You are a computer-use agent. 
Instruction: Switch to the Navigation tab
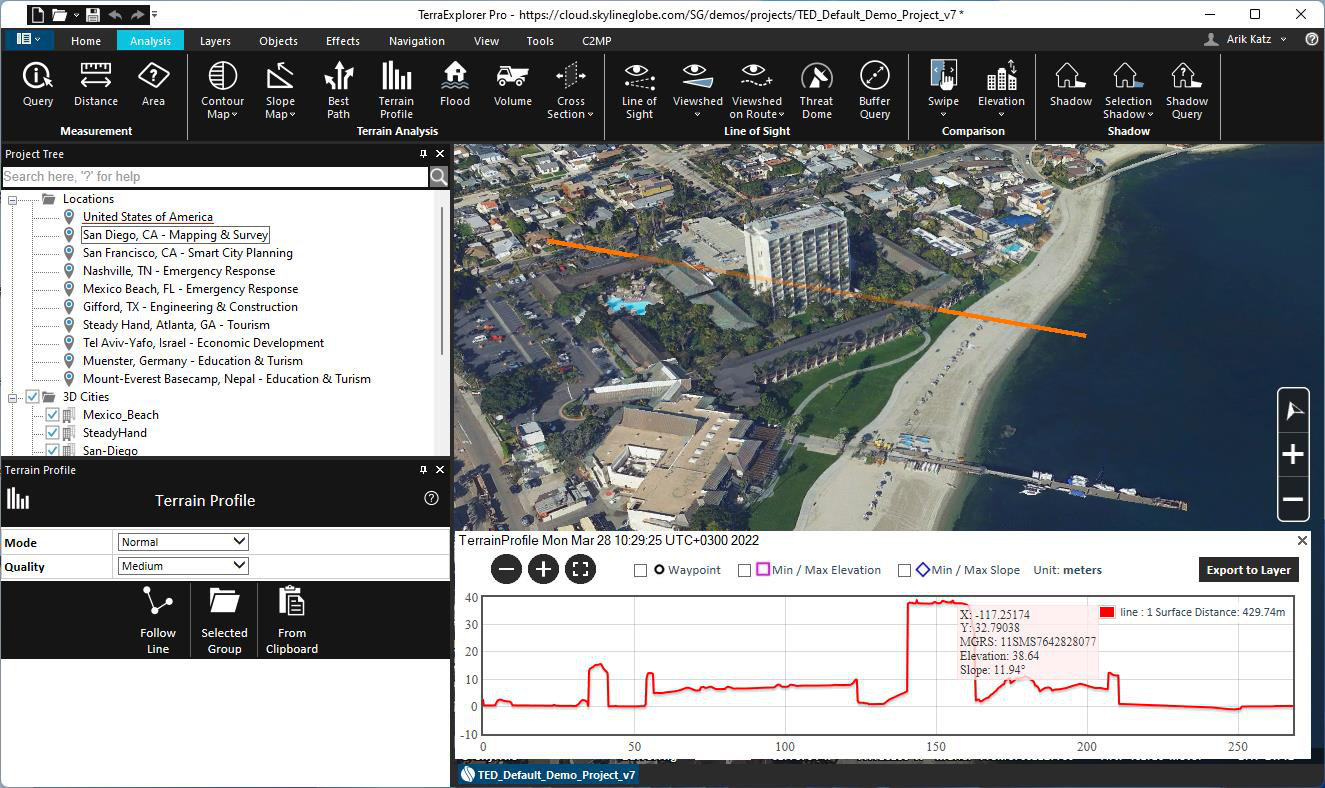[417, 41]
